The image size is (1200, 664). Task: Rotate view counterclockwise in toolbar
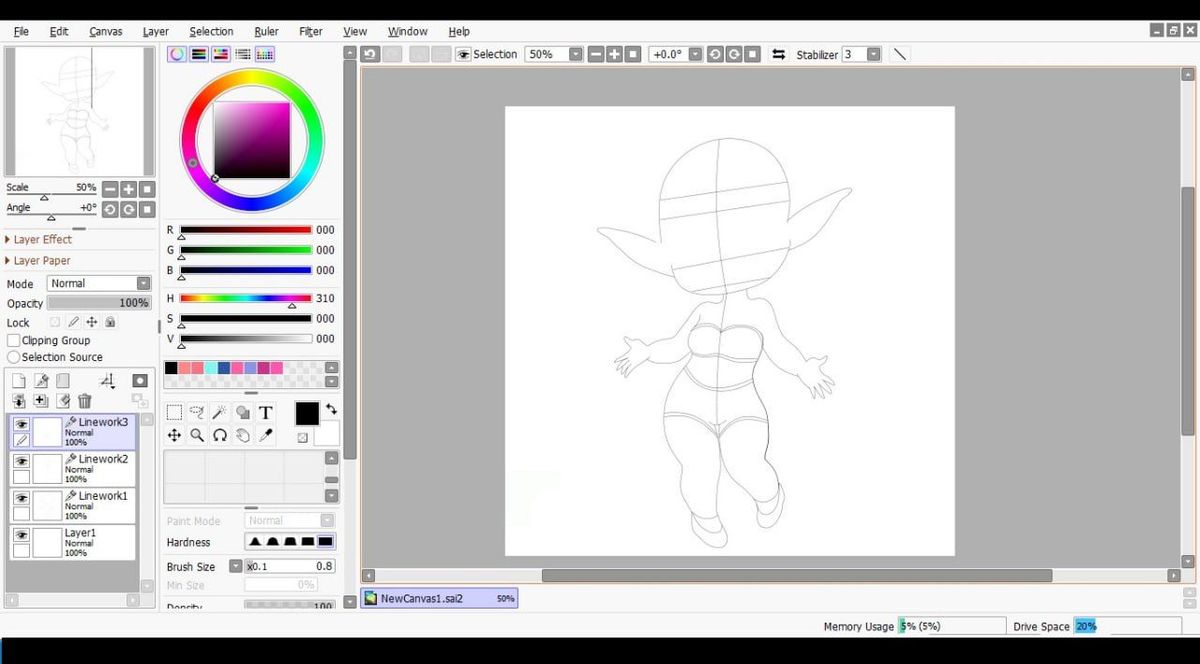point(714,54)
